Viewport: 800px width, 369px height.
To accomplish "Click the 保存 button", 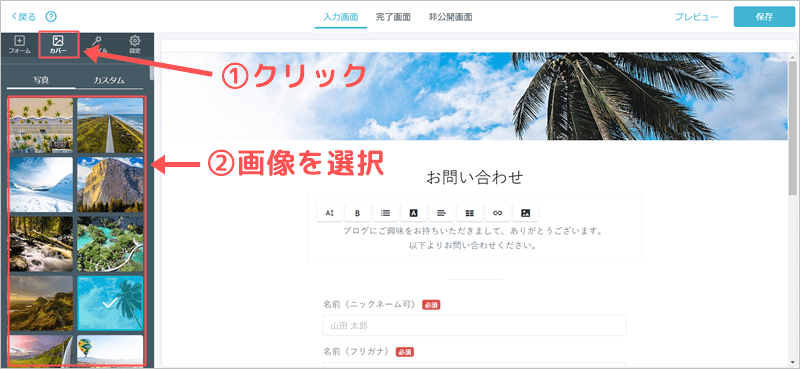I will 764,17.
